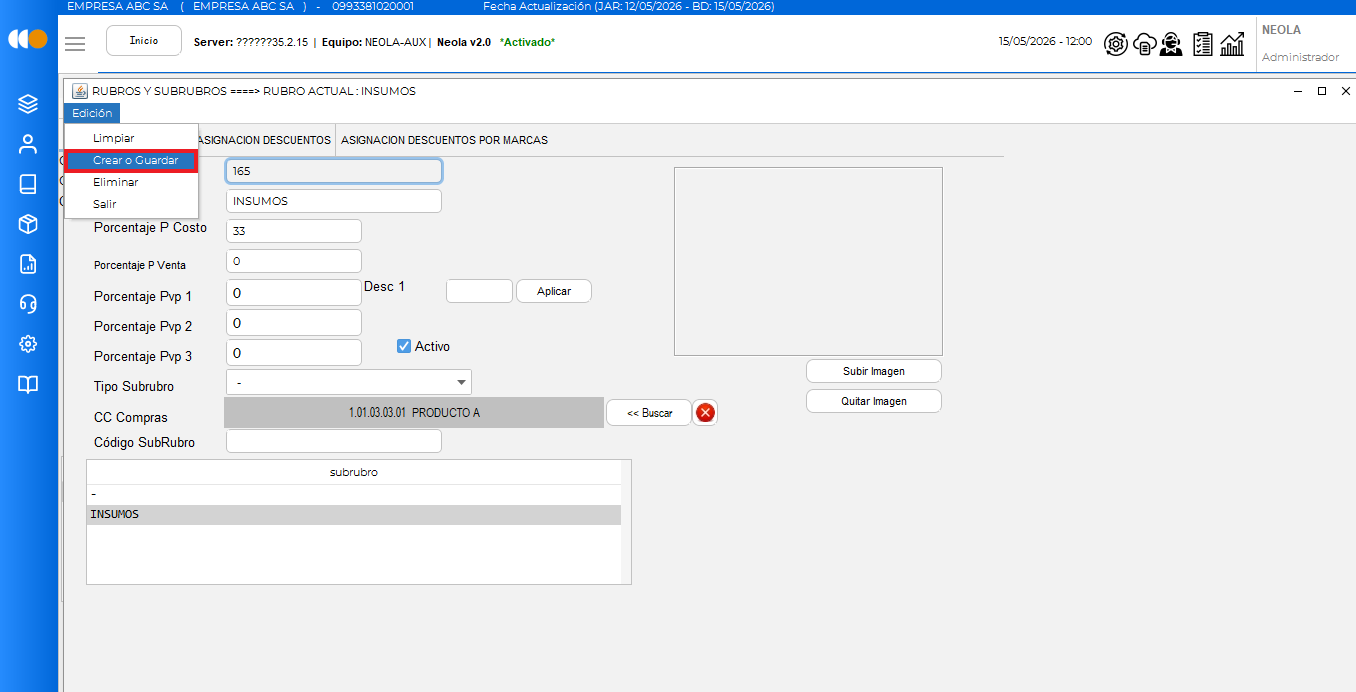Screen dimensions: 1356x692
Task: Open the ASIGNACION DESCUENTOS tab
Action: (265, 140)
